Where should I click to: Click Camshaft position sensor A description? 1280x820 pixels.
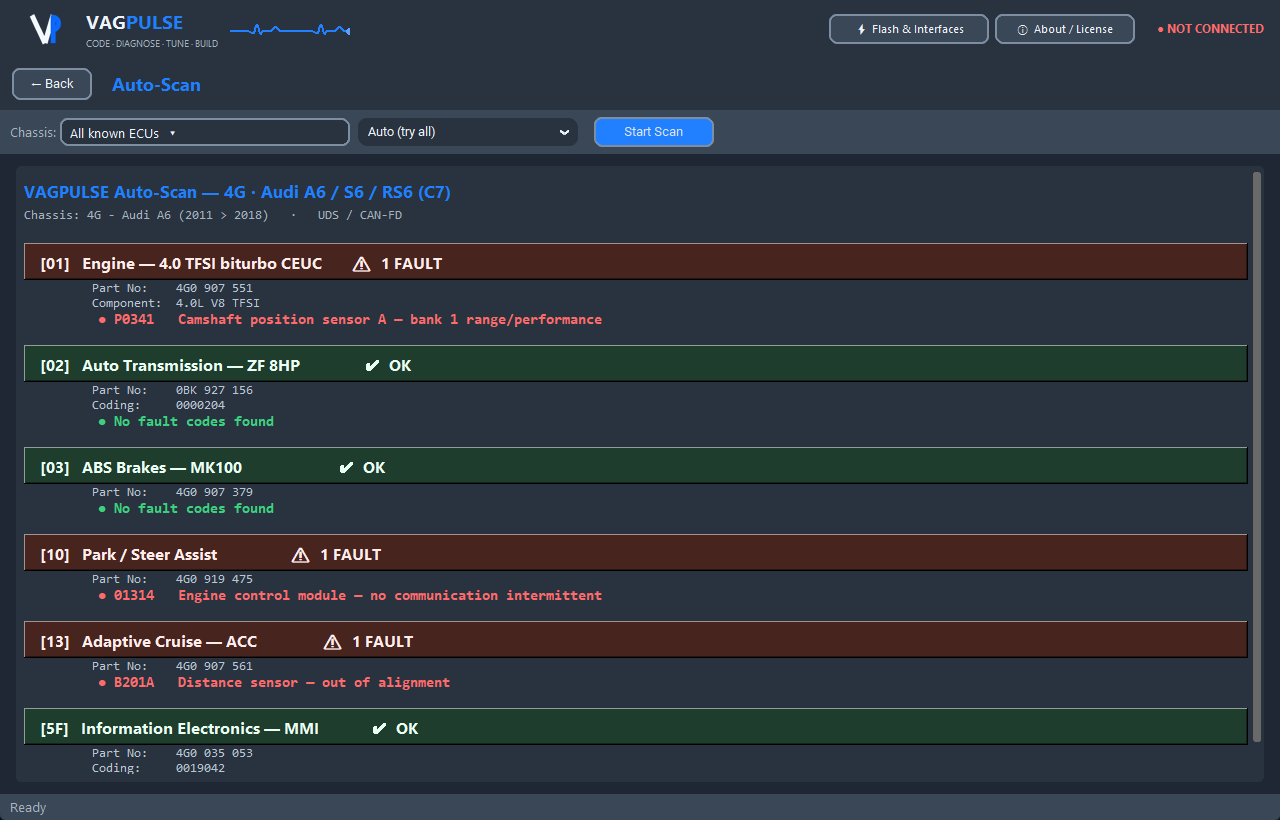coord(390,320)
